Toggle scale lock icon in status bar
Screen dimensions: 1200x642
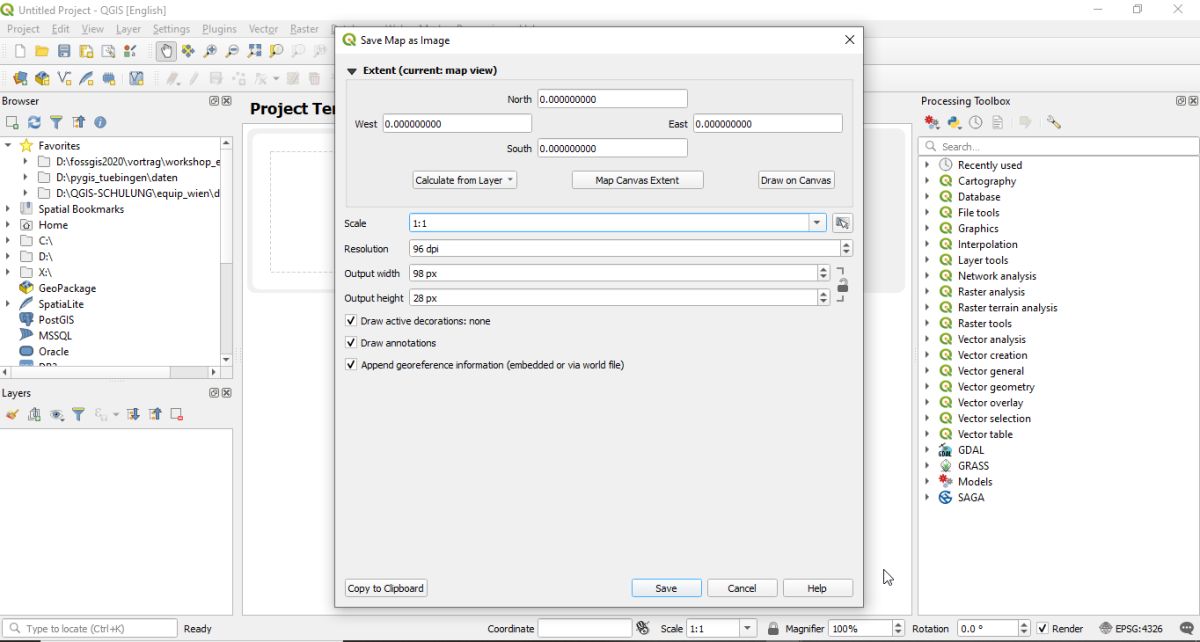pyautogui.click(x=773, y=629)
